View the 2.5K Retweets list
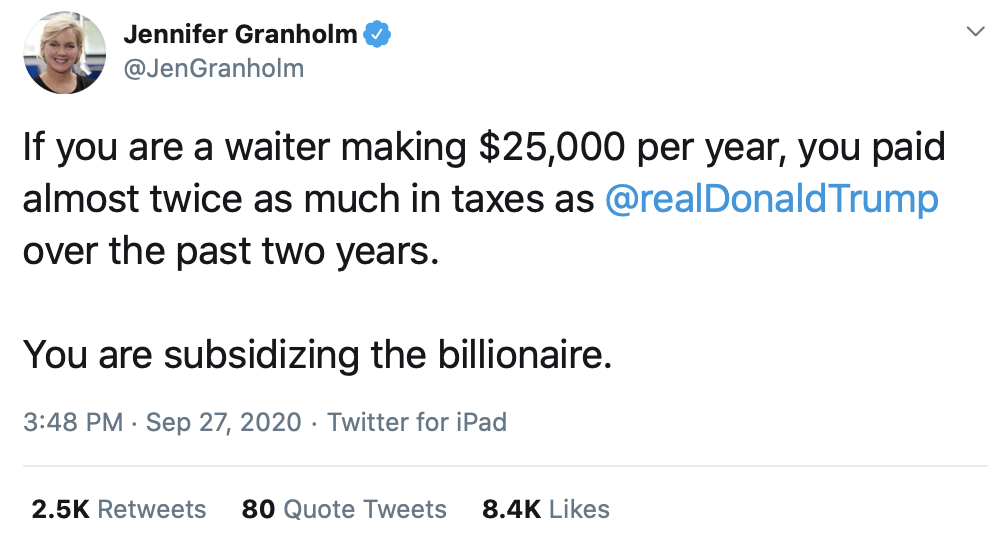The width and height of the screenshot is (1004, 538). tap(119, 509)
